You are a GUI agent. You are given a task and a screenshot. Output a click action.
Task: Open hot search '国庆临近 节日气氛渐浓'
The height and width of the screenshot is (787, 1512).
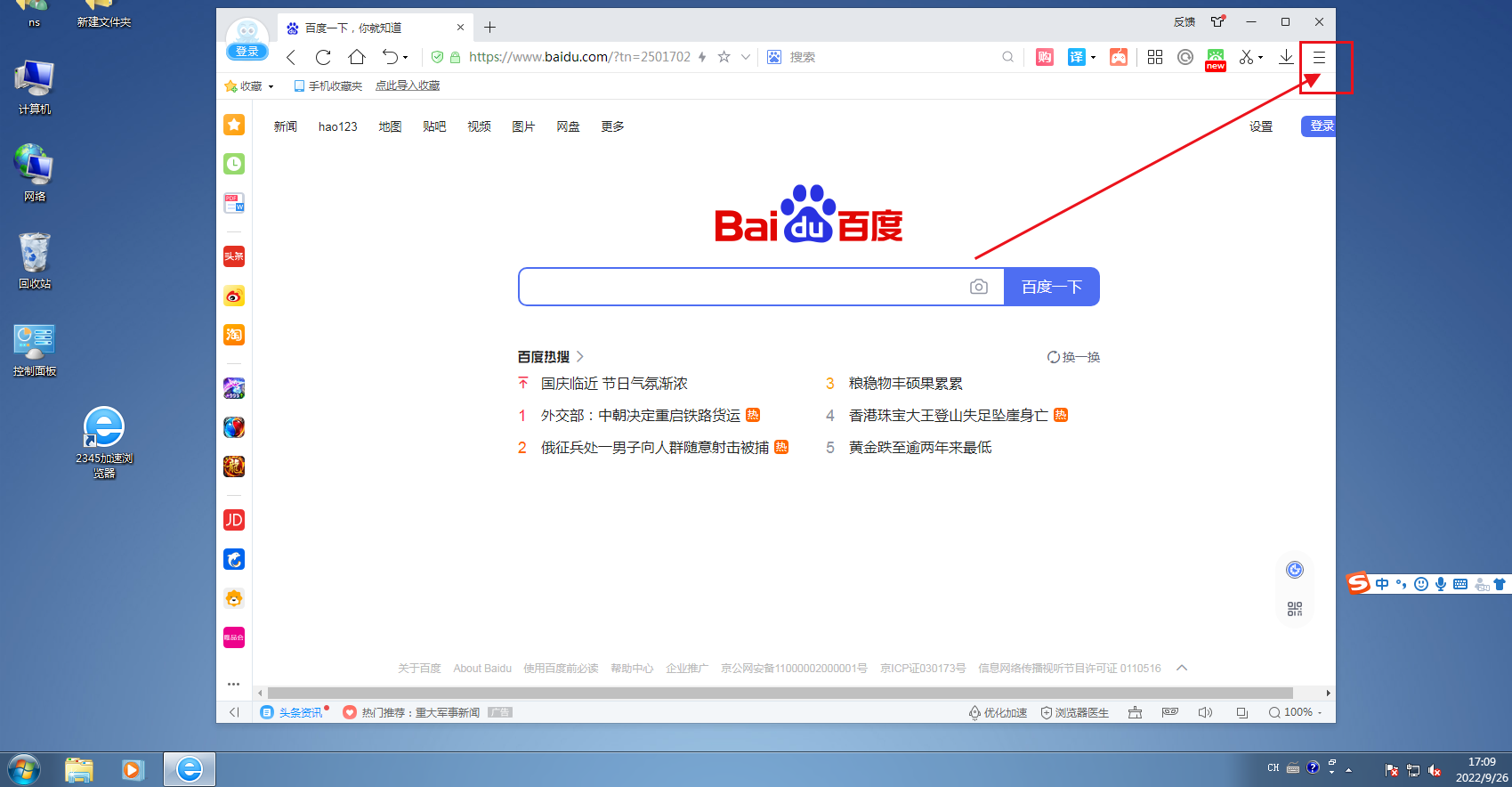614,384
